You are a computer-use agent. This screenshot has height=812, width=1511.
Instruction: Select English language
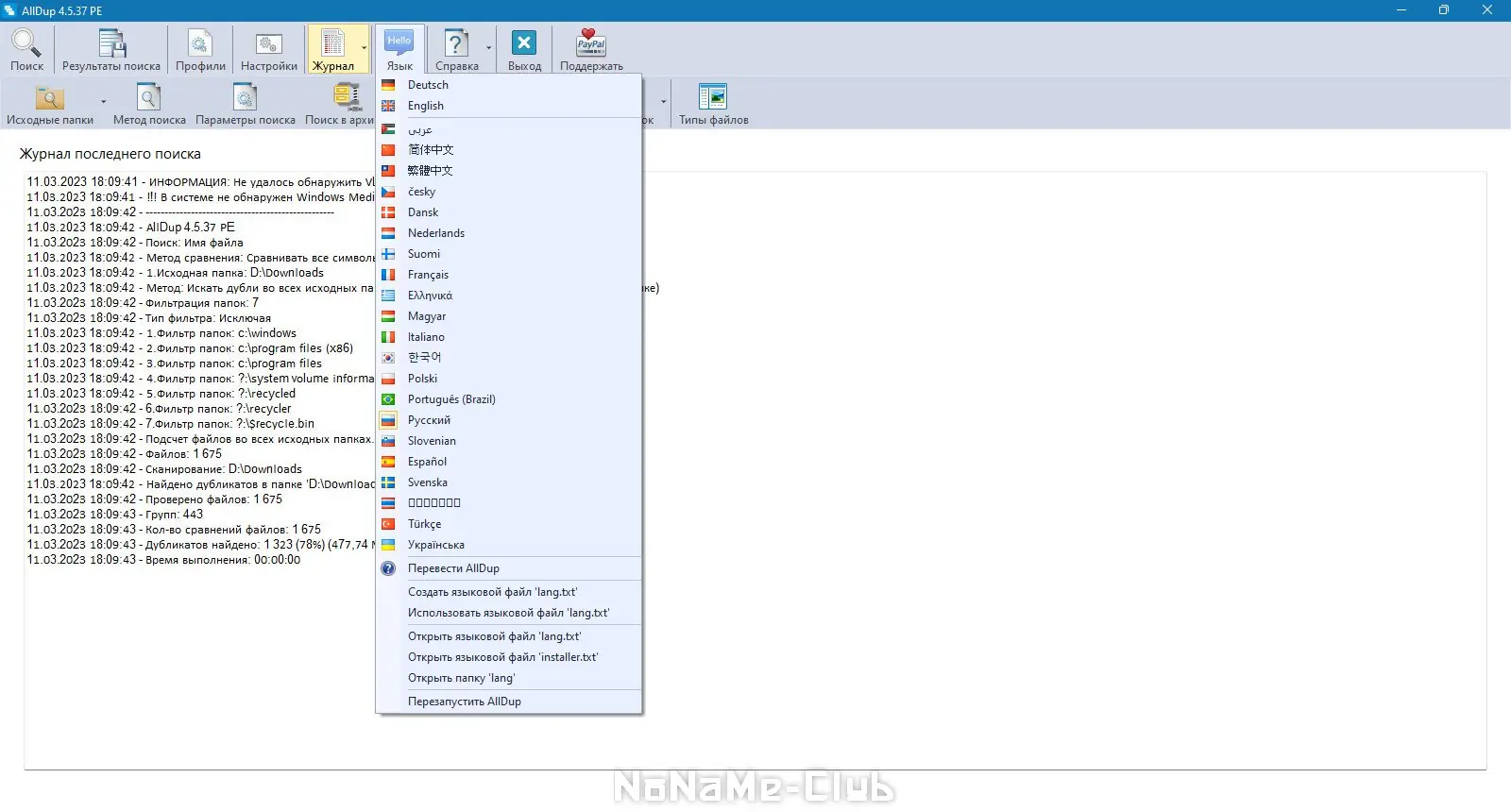tap(509, 106)
